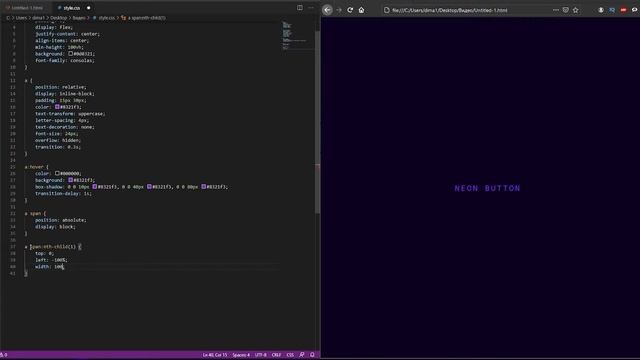Click the editor vertical scrollbar thumb
The image size is (640, 360).
[317, 122]
